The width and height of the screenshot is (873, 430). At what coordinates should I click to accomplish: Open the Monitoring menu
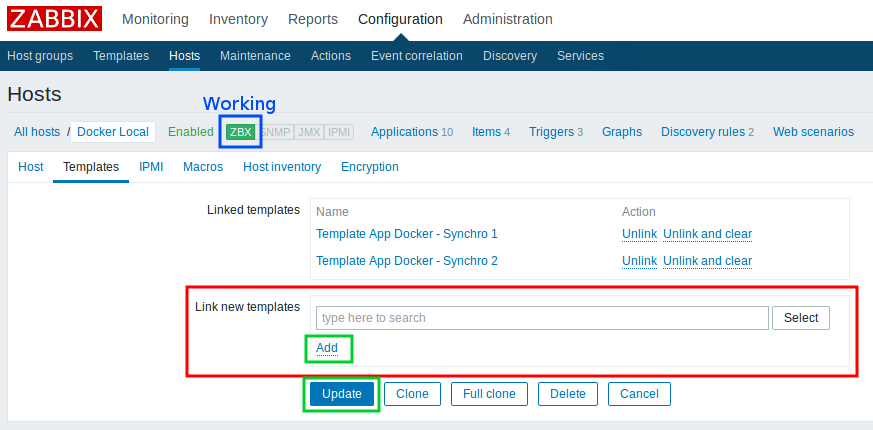155,19
